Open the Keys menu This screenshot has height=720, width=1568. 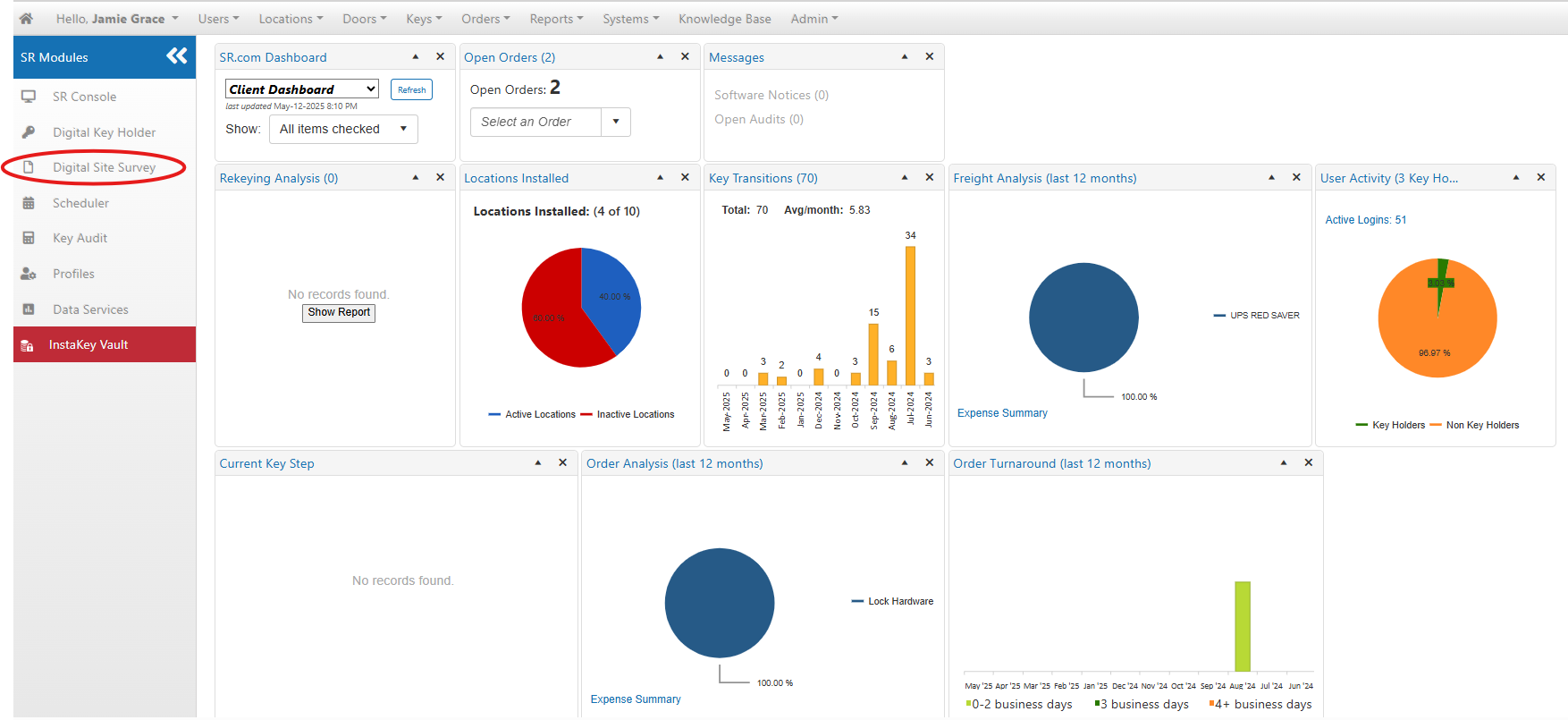(x=424, y=19)
